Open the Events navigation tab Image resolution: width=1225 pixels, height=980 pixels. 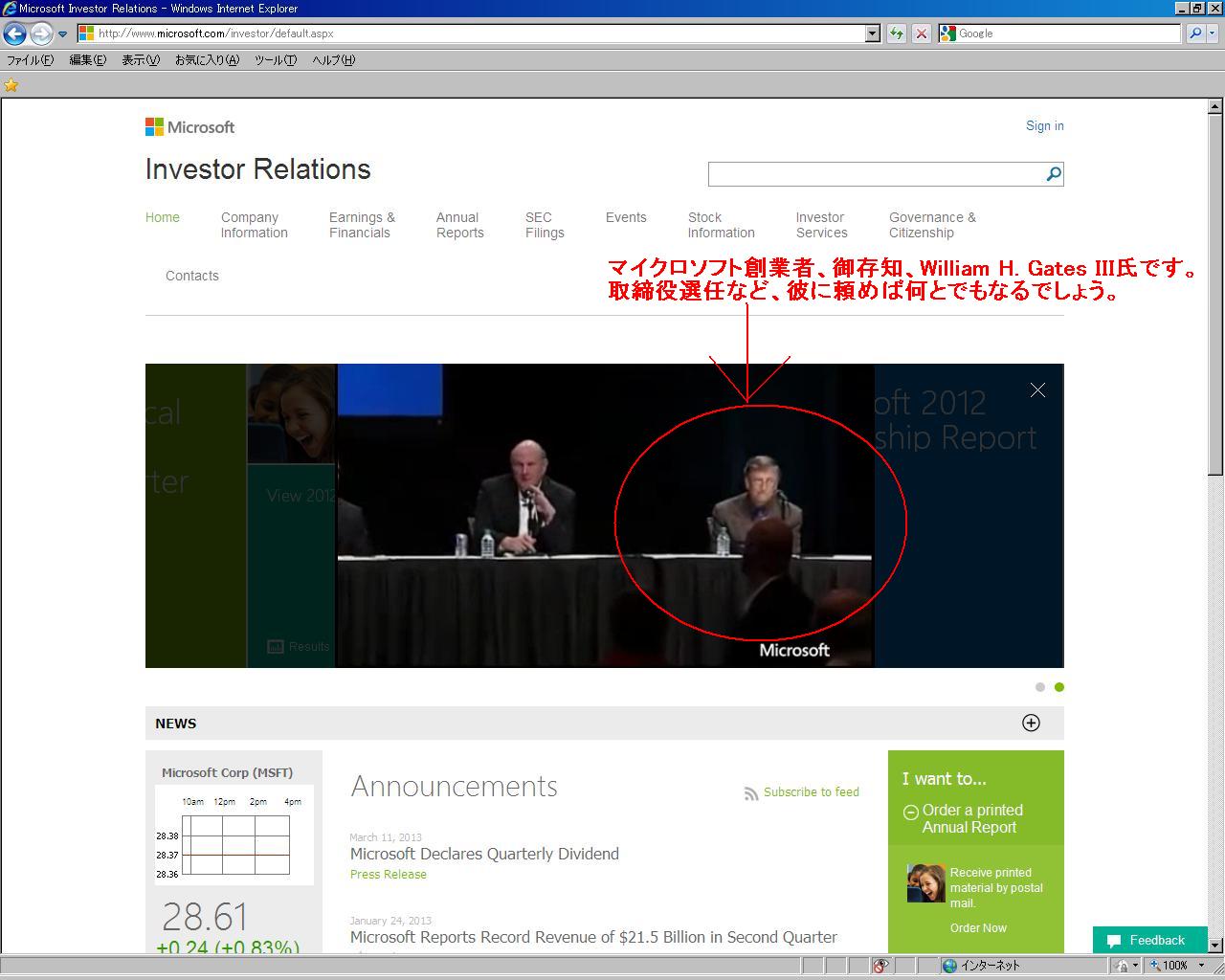point(626,218)
